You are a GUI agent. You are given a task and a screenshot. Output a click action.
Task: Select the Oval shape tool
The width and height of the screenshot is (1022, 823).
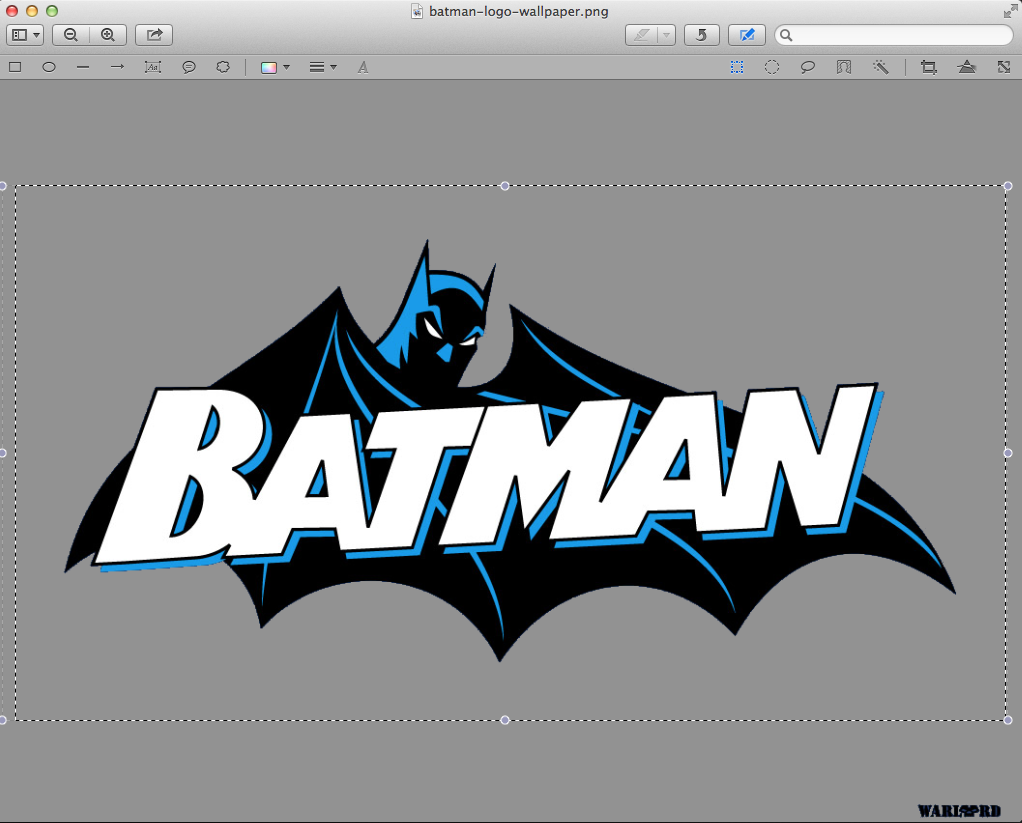coord(49,67)
